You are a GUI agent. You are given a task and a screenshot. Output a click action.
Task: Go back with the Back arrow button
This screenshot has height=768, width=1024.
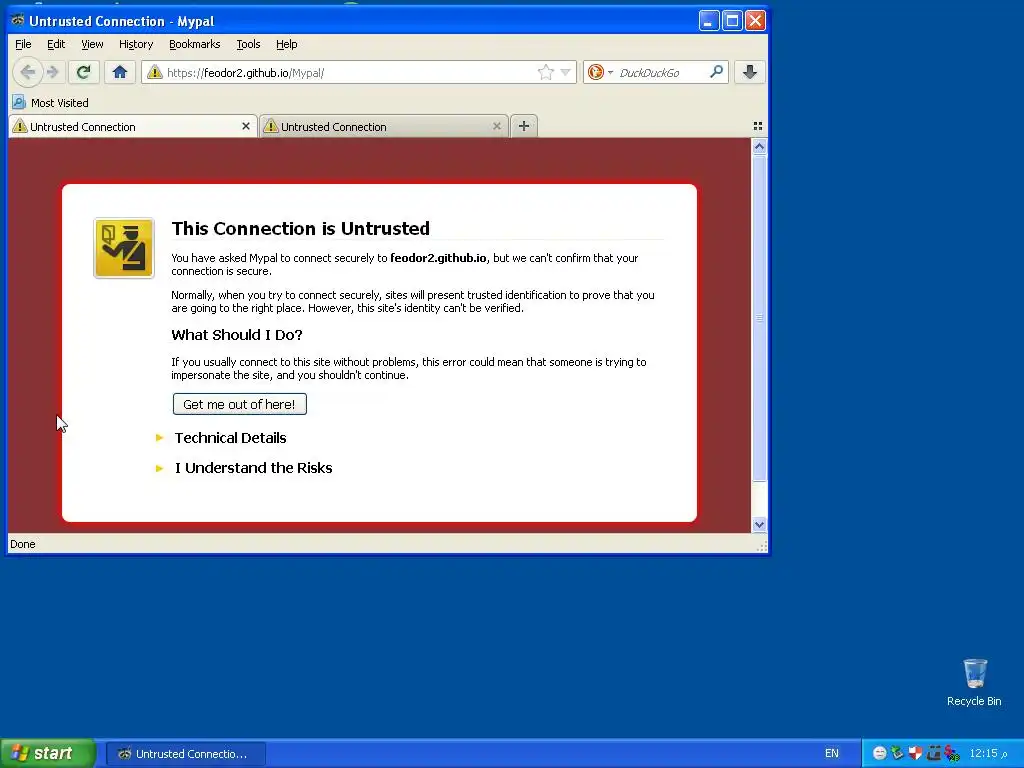pos(27,72)
